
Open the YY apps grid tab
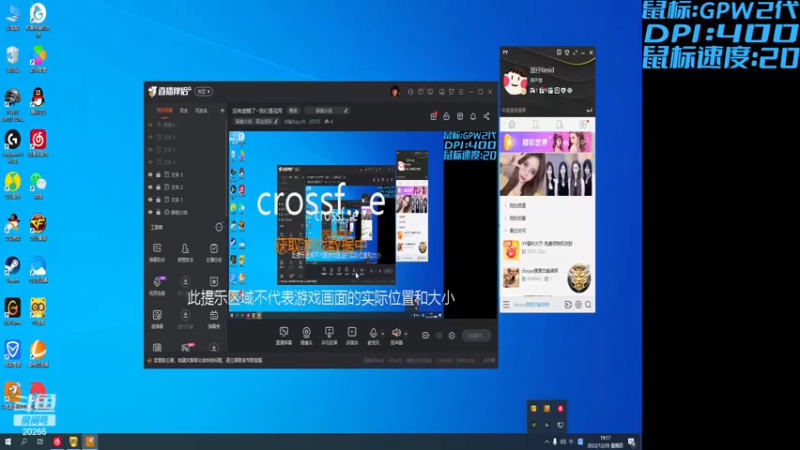click(x=583, y=124)
